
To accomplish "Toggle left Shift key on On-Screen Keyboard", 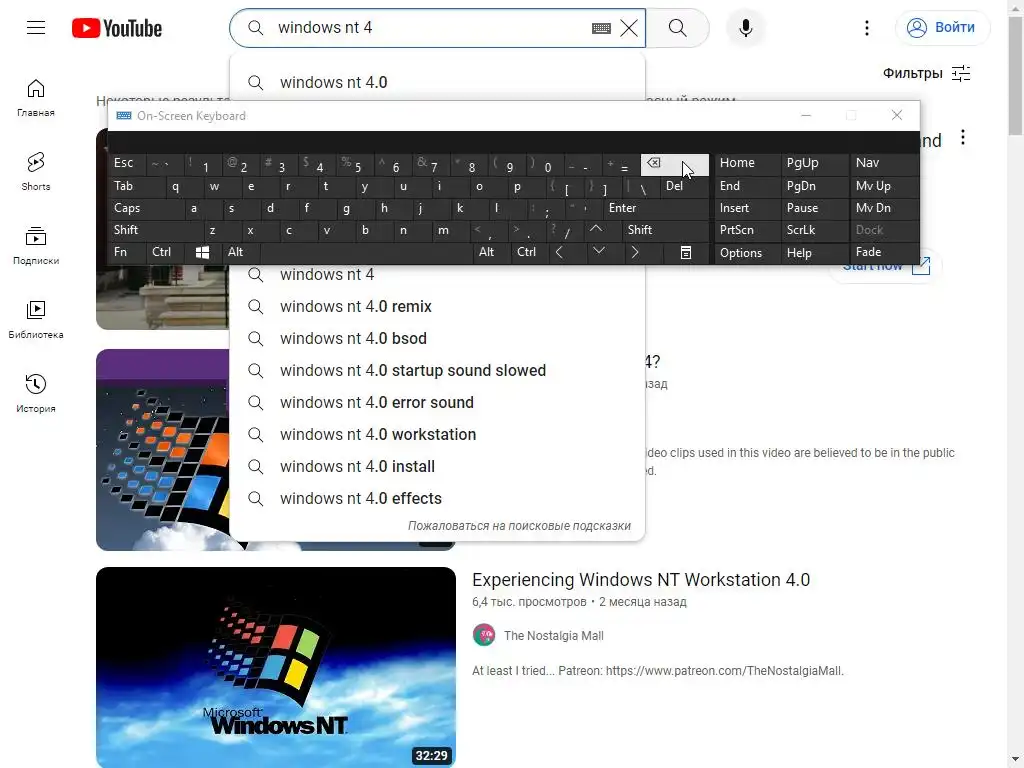I will [156, 231].
